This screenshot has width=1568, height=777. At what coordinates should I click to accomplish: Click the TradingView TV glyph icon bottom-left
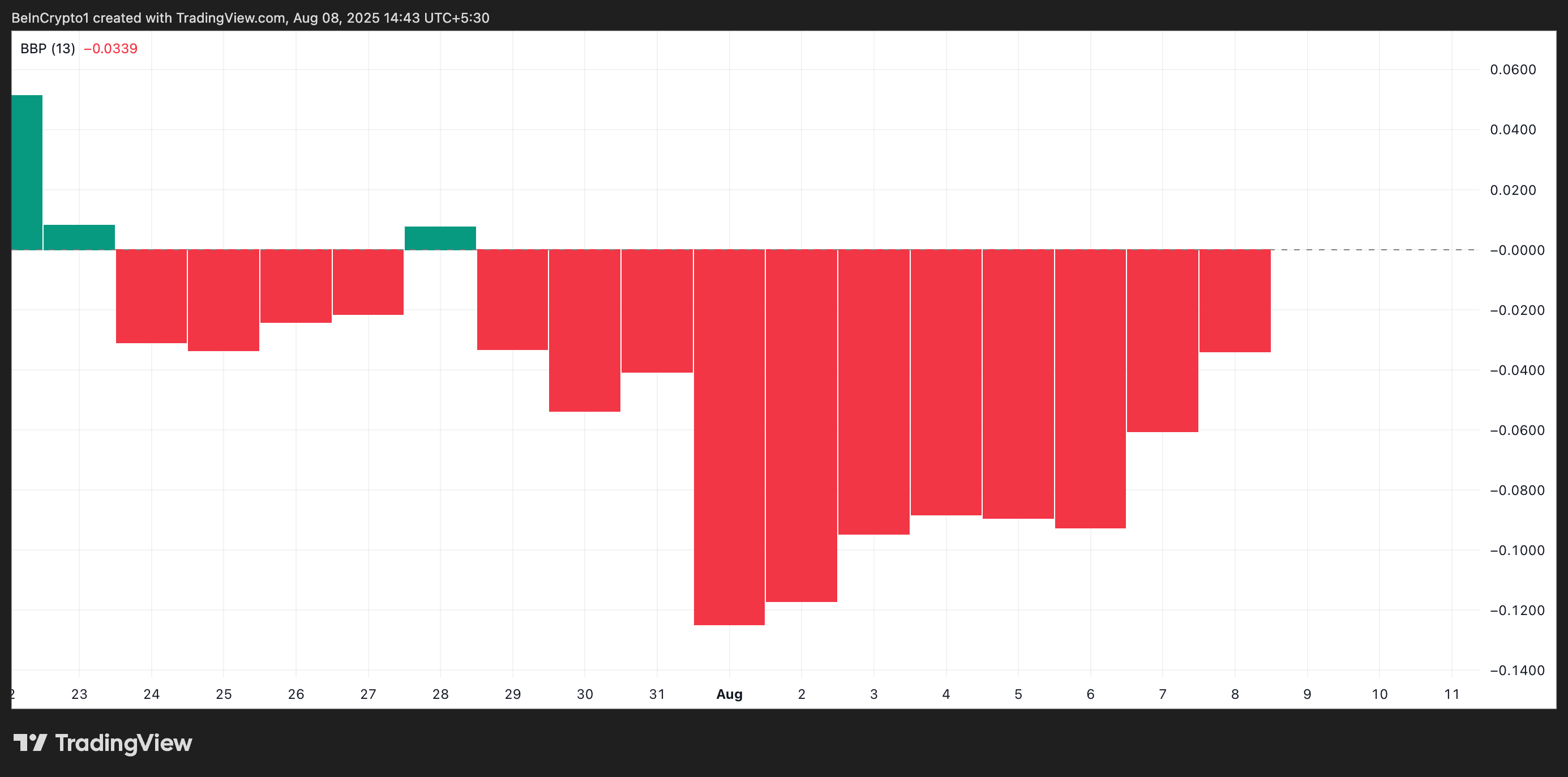(x=32, y=743)
